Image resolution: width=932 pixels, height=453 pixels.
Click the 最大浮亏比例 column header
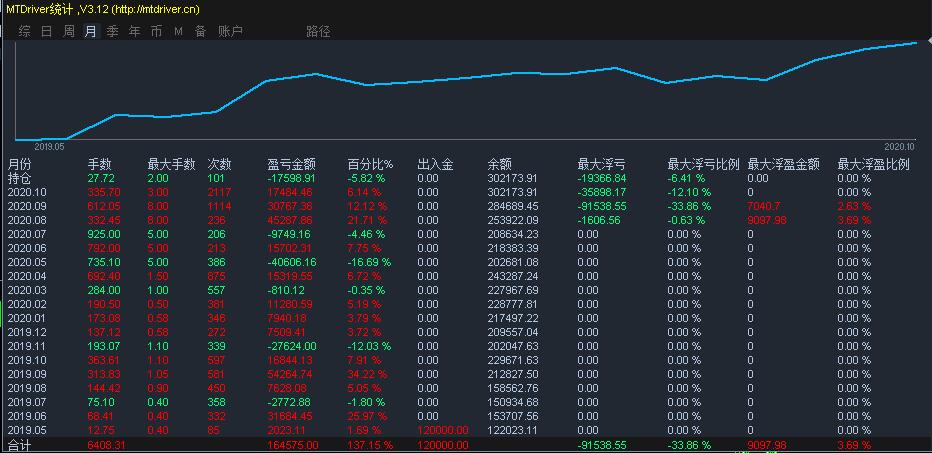click(703, 164)
